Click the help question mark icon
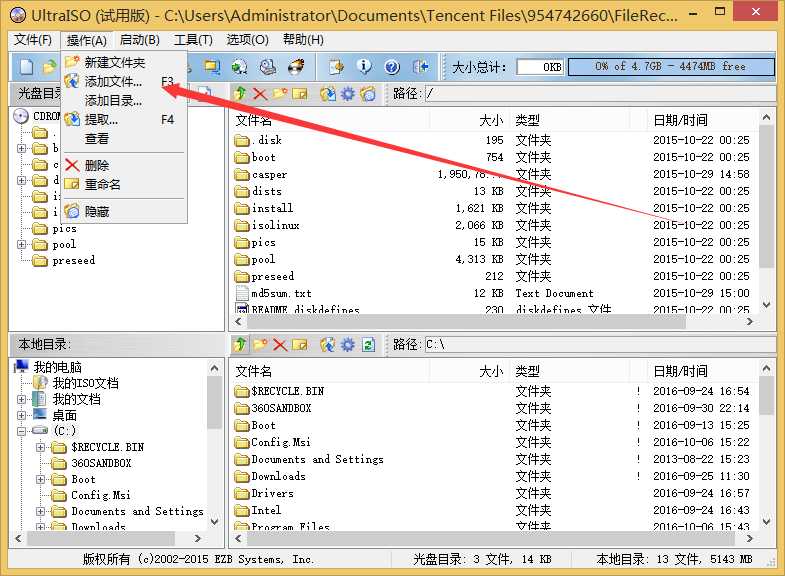785x576 pixels. 392,67
